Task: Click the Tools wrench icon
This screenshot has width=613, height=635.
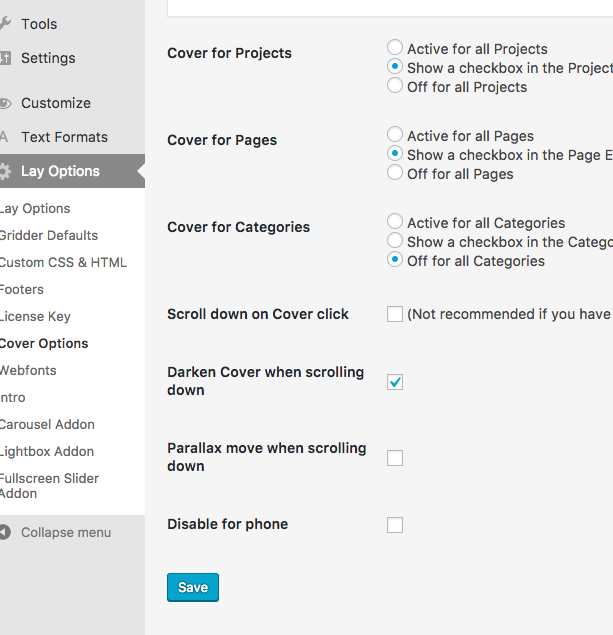Action: pyautogui.click(x=5, y=24)
